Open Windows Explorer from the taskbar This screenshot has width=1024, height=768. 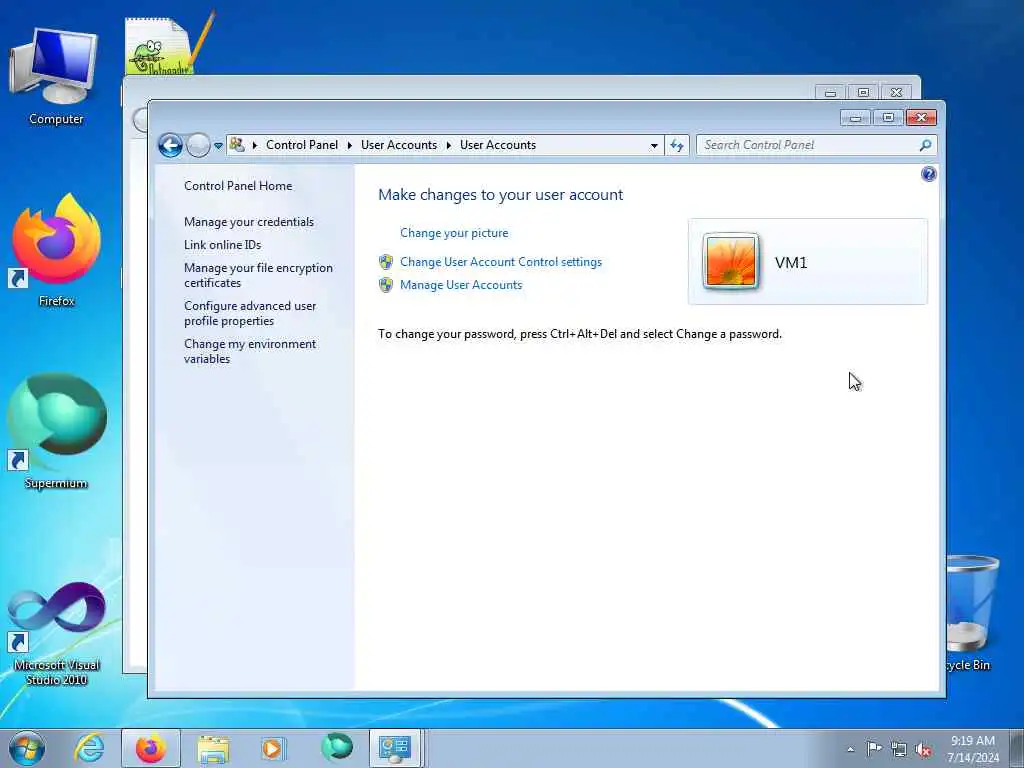213,749
